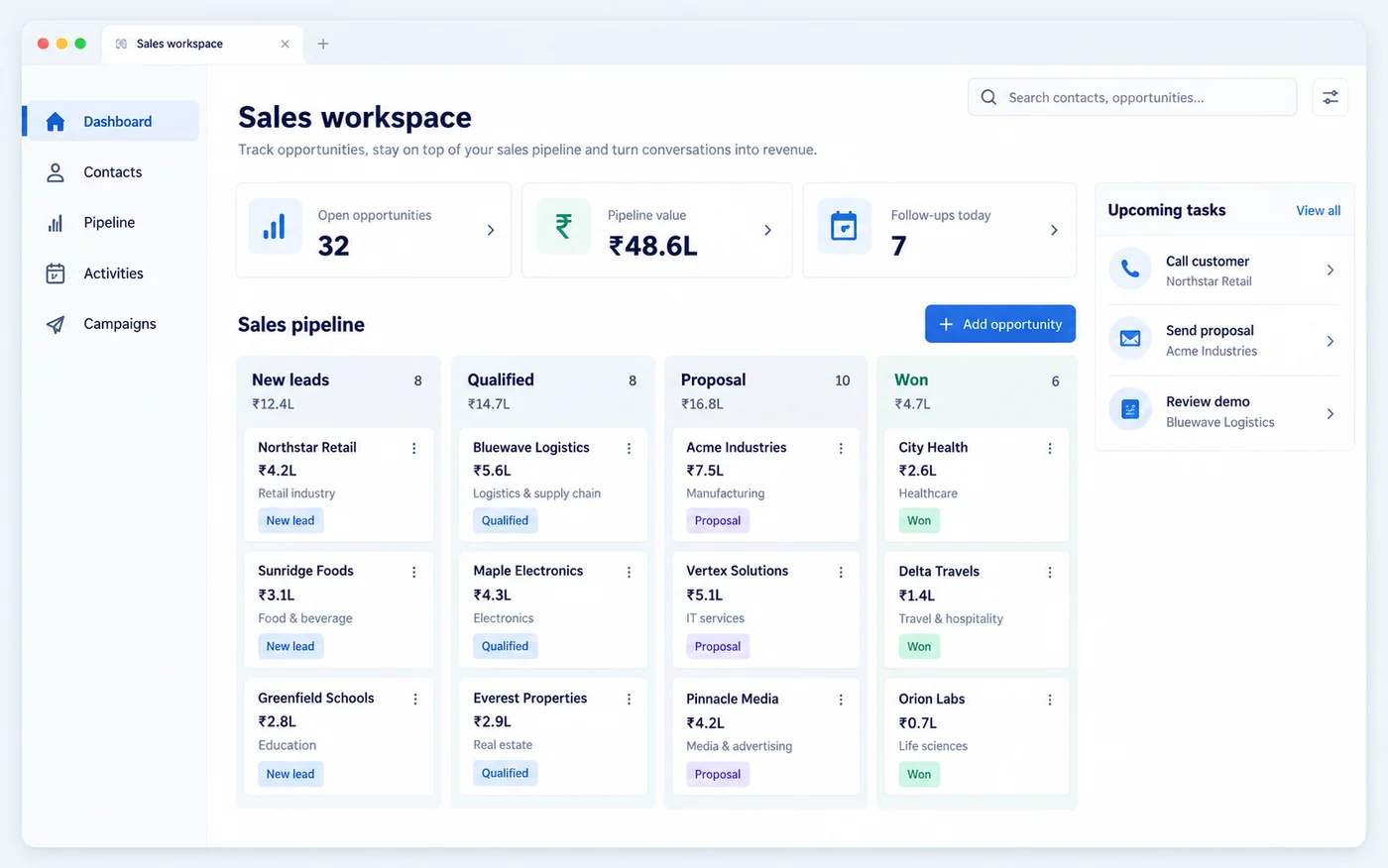Click the City Health card title
The width and height of the screenshot is (1388, 868).
tap(933, 448)
